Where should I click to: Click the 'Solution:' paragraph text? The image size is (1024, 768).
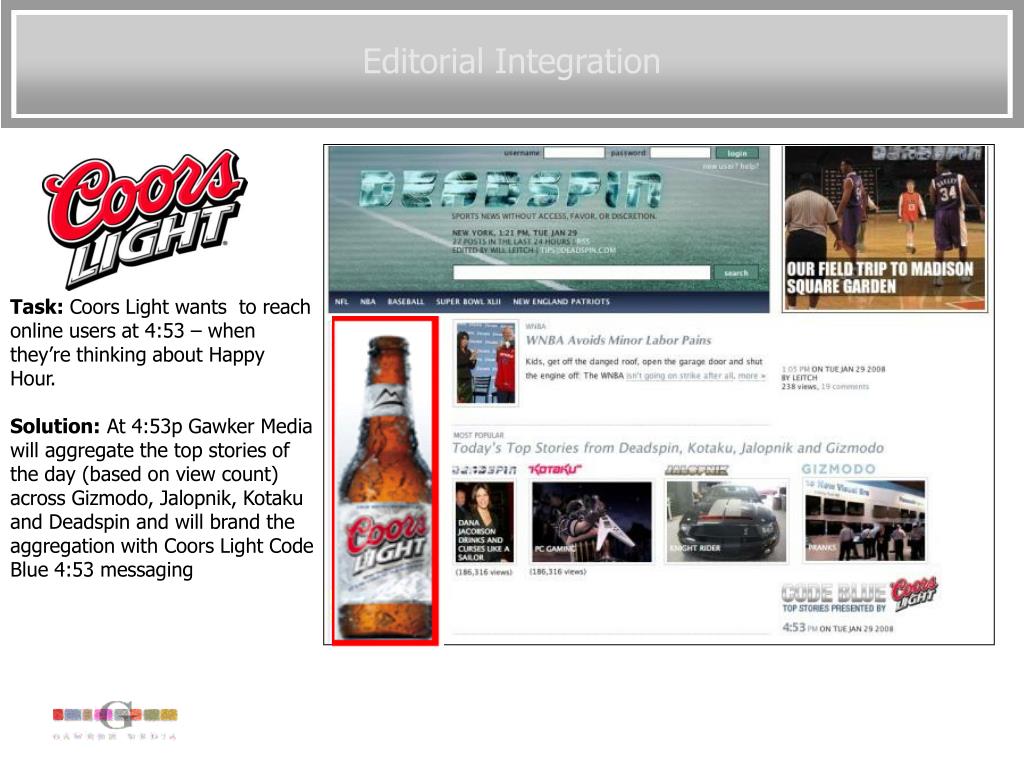pyautogui.click(x=162, y=498)
